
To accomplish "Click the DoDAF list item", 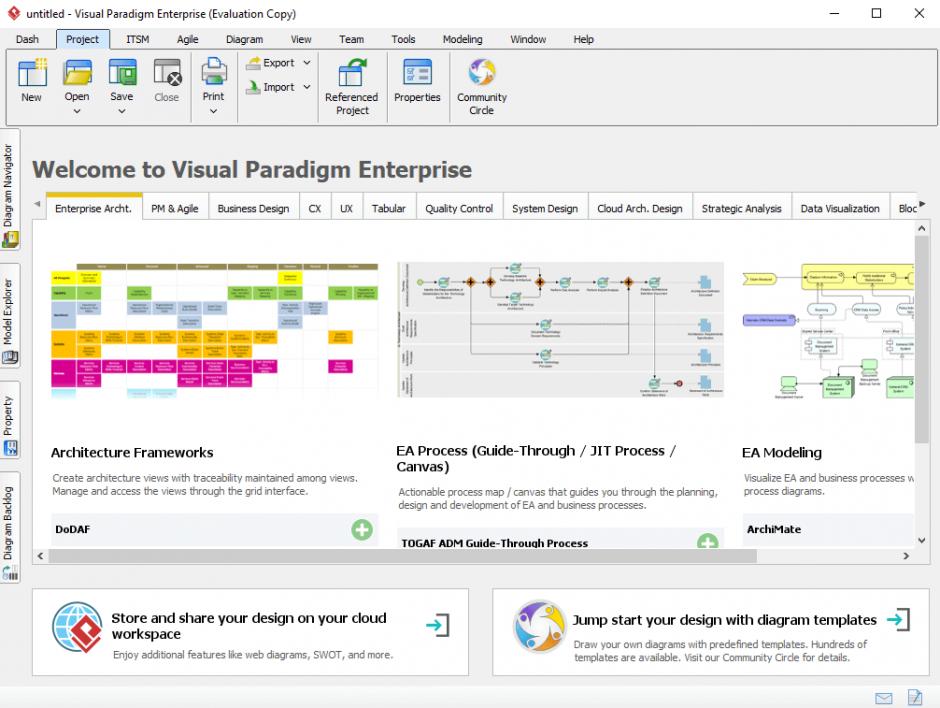I will click(214, 529).
